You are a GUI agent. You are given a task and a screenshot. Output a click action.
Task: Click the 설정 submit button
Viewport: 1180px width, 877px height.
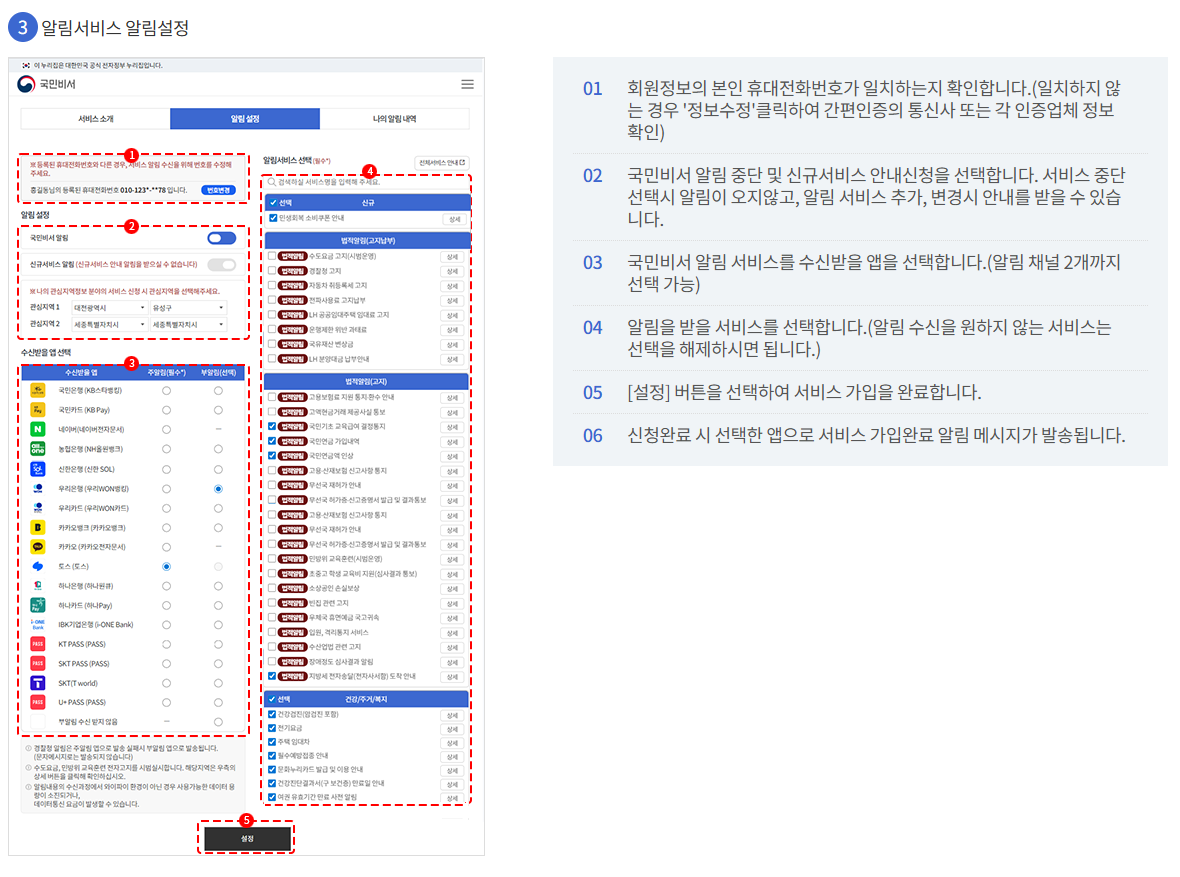click(x=247, y=839)
